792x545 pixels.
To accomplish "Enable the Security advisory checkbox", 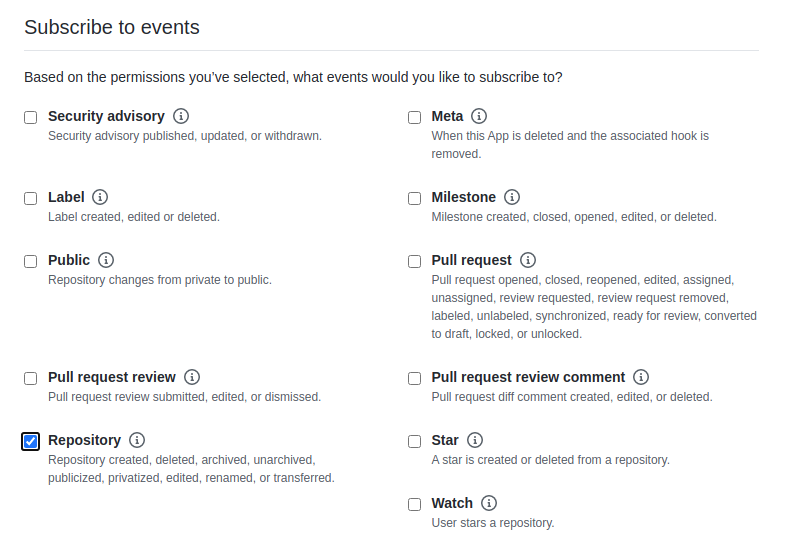I will pyautogui.click(x=31, y=118).
